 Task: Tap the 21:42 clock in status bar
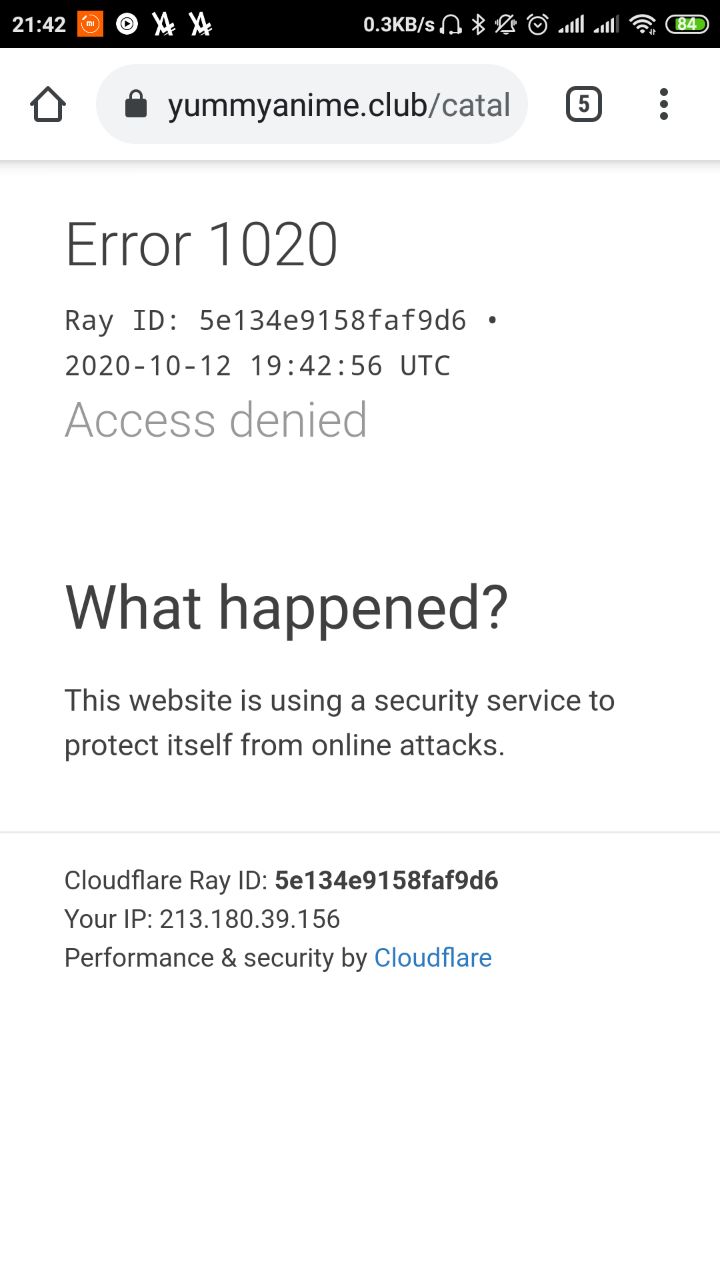pyautogui.click(x=38, y=24)
